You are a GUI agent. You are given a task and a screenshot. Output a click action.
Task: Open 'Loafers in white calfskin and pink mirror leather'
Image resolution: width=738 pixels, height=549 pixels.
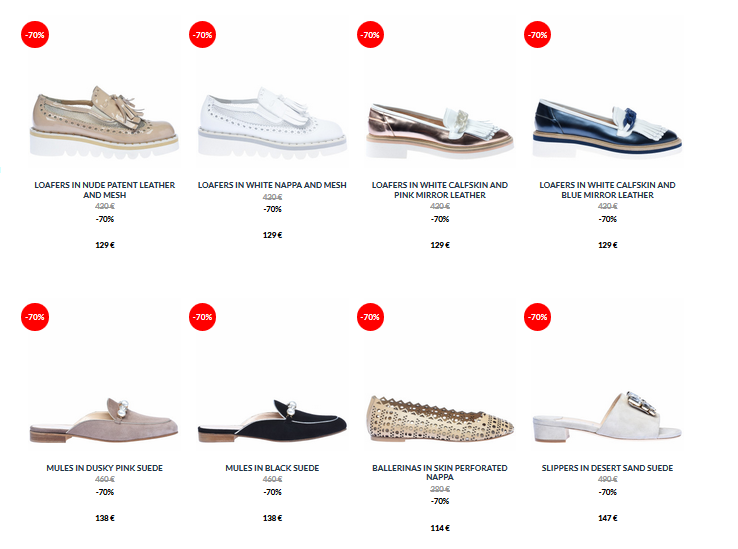pyautogui.click(x=440, y=190)
